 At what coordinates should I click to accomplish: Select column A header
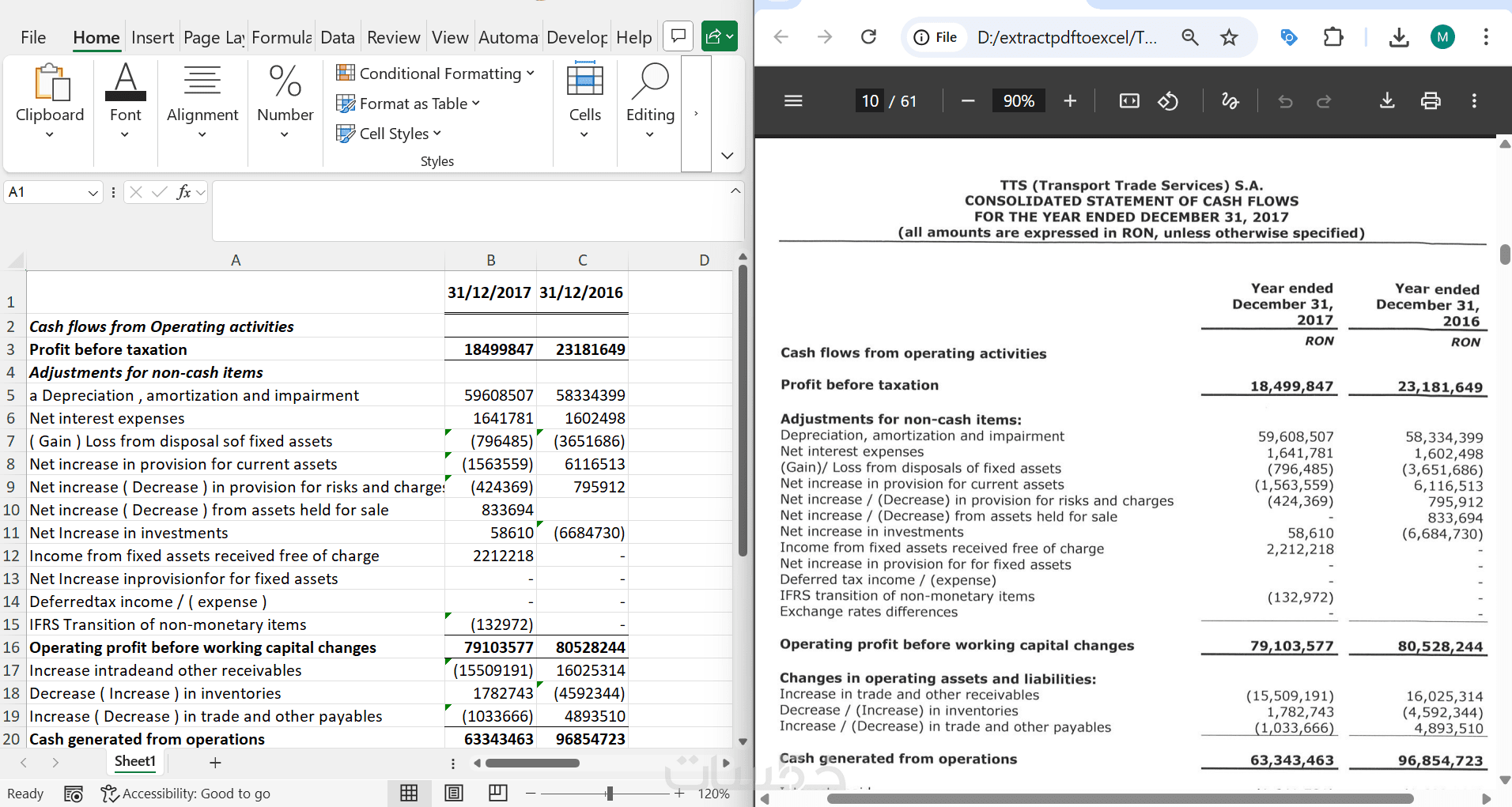pos(236,260)
